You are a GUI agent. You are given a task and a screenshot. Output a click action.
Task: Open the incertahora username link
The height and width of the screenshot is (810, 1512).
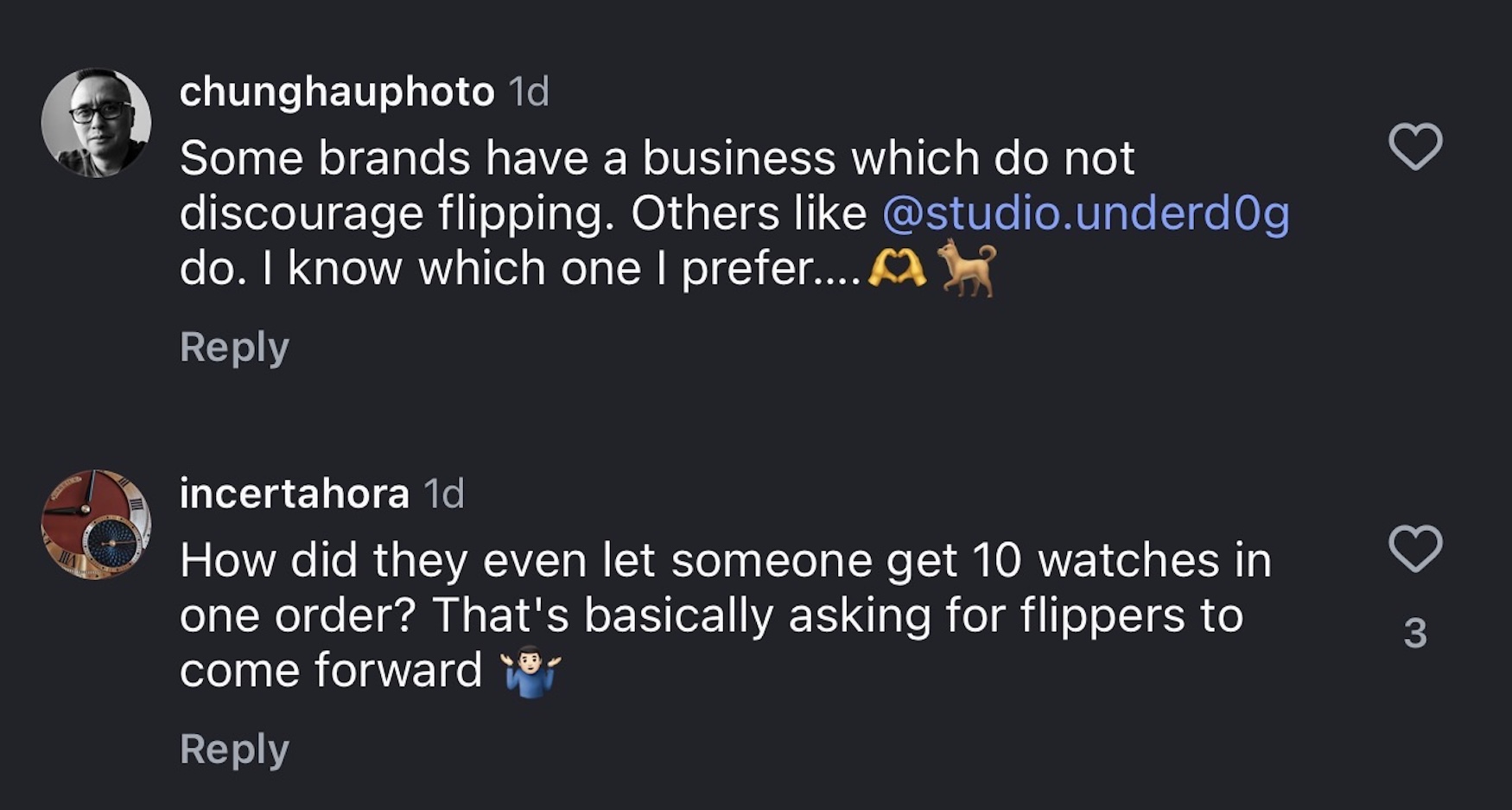[294, 494]
